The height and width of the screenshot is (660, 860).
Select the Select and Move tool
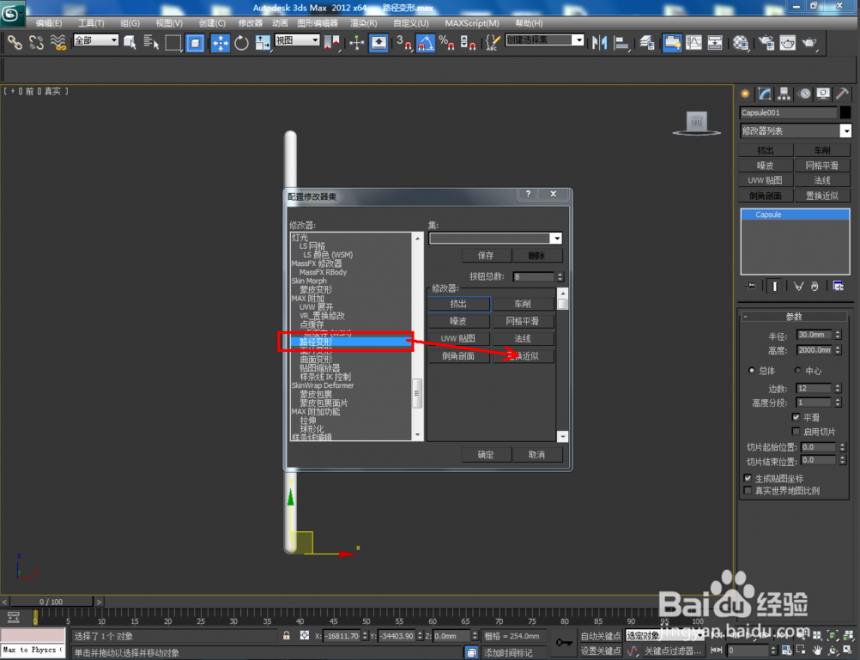[x=220, y=43]
